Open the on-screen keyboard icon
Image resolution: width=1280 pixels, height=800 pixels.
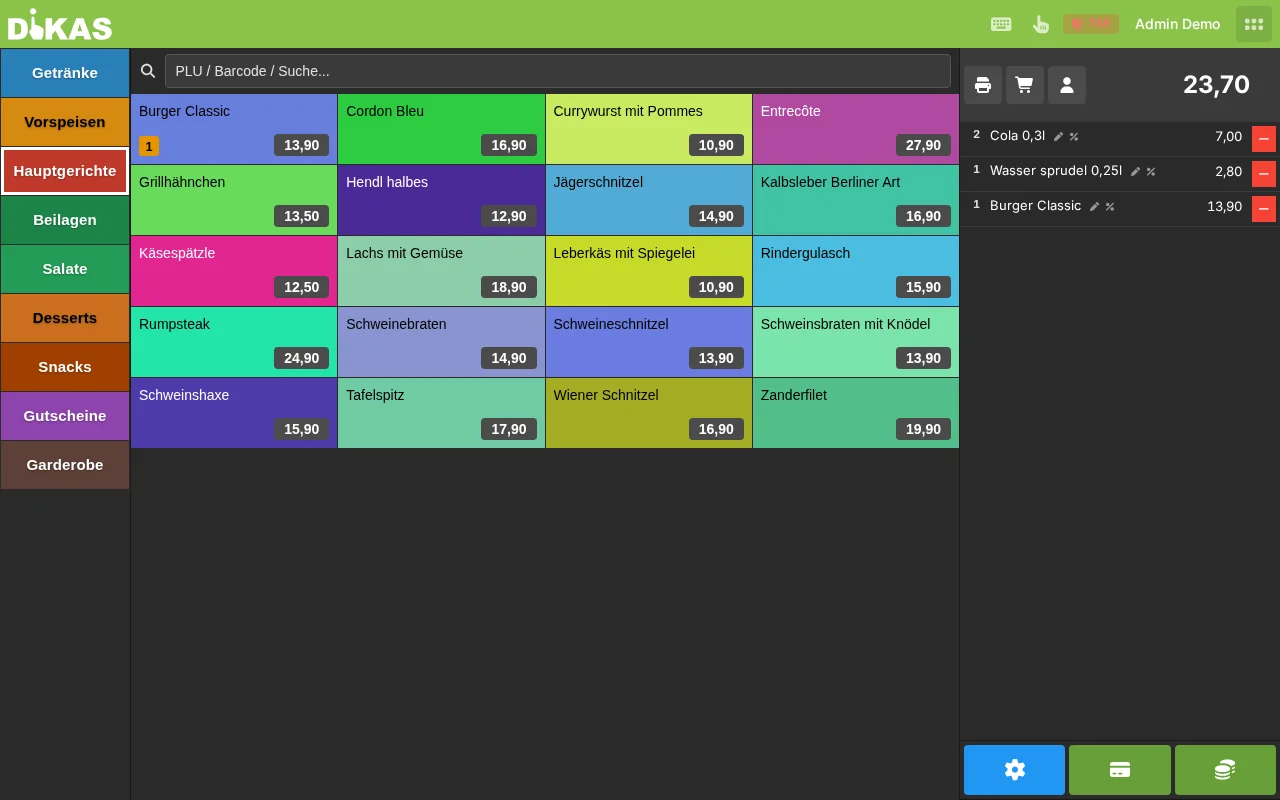click(x=1001, y=24)
